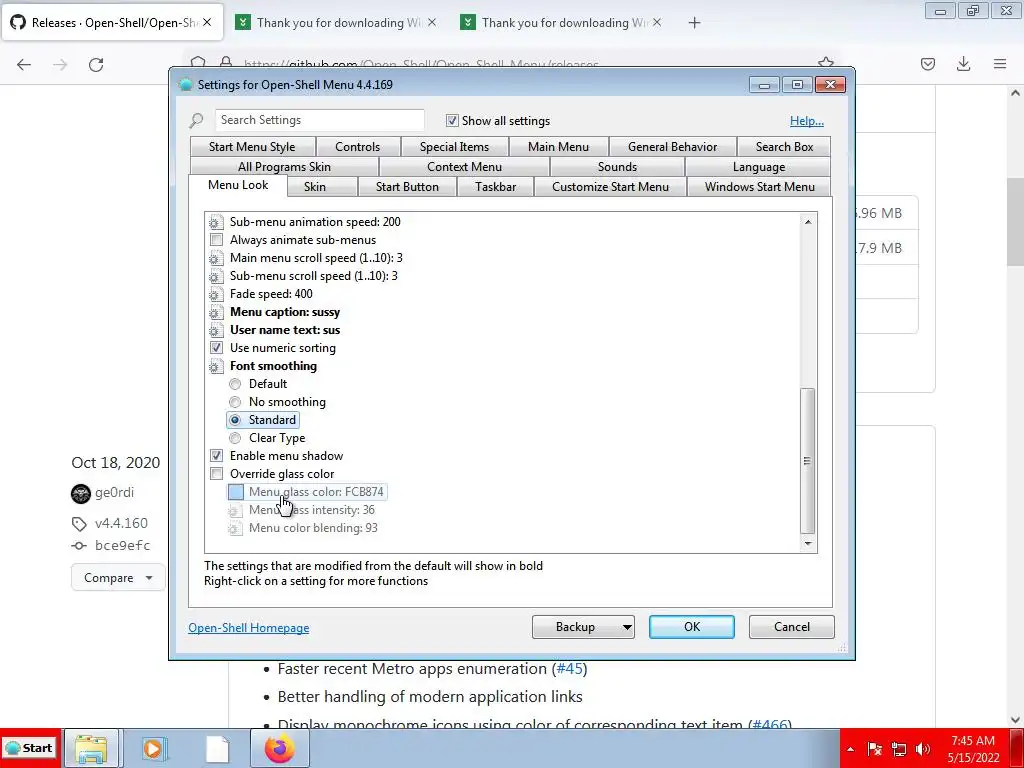Image resolution: width=1024 pixels, height=768 pixels.
Task: Switch to the Sounds tab
Action: click(x=617, y=167)
